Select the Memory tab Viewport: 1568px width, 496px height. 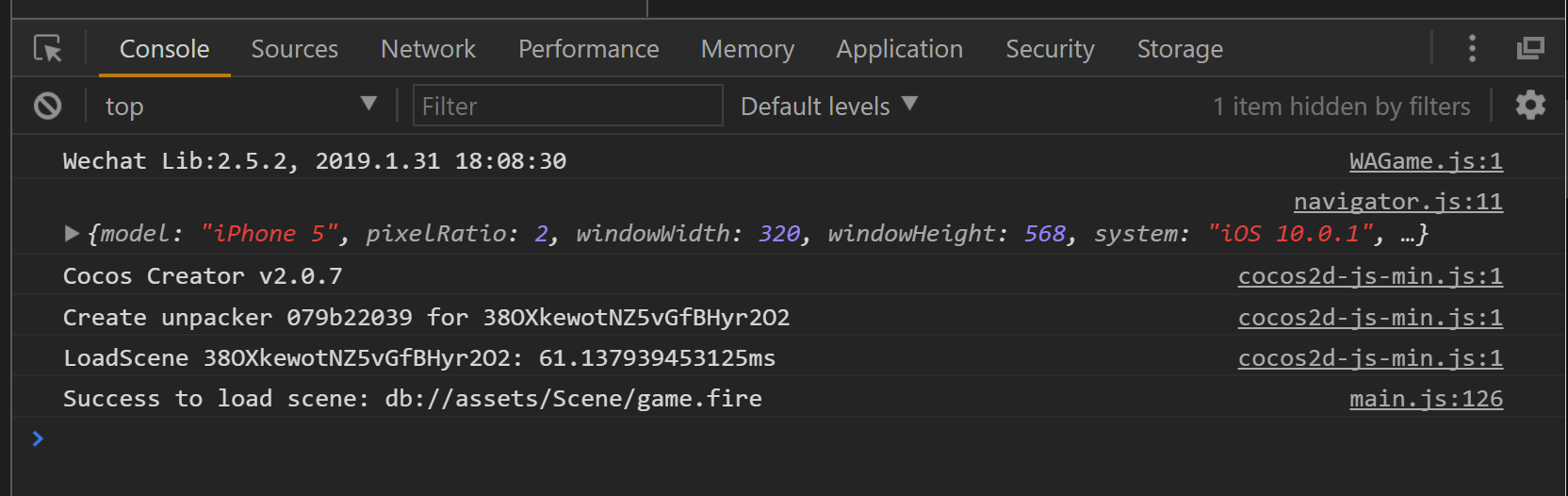747,49
